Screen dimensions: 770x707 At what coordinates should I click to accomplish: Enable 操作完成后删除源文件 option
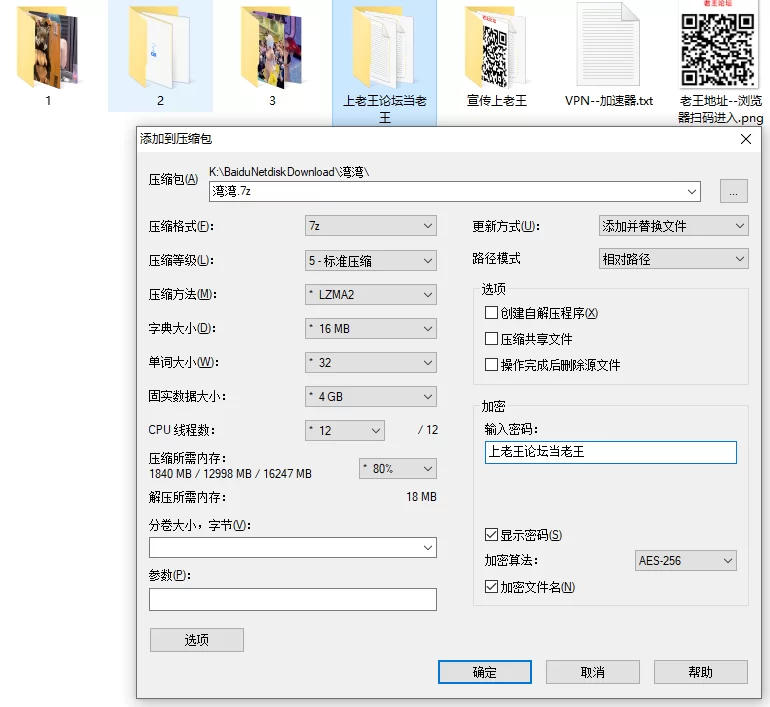(491, 365)
